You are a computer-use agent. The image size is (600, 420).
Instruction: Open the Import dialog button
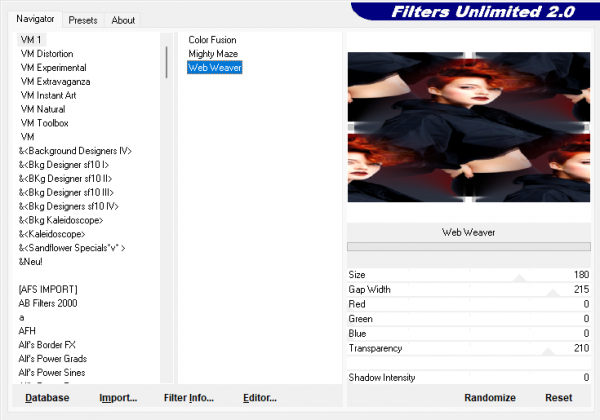tap(118, 398)
